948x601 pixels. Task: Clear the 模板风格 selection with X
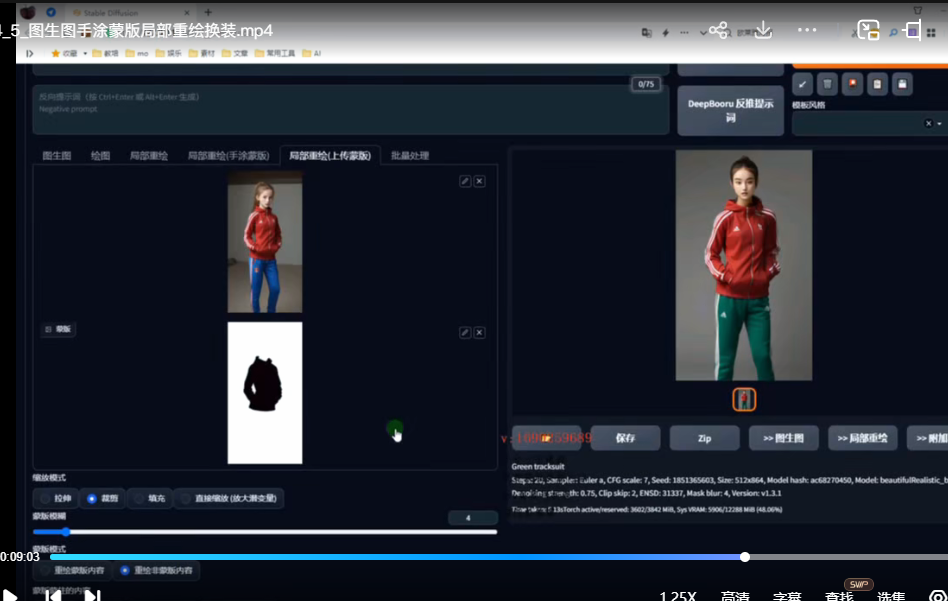pos(929,123)
